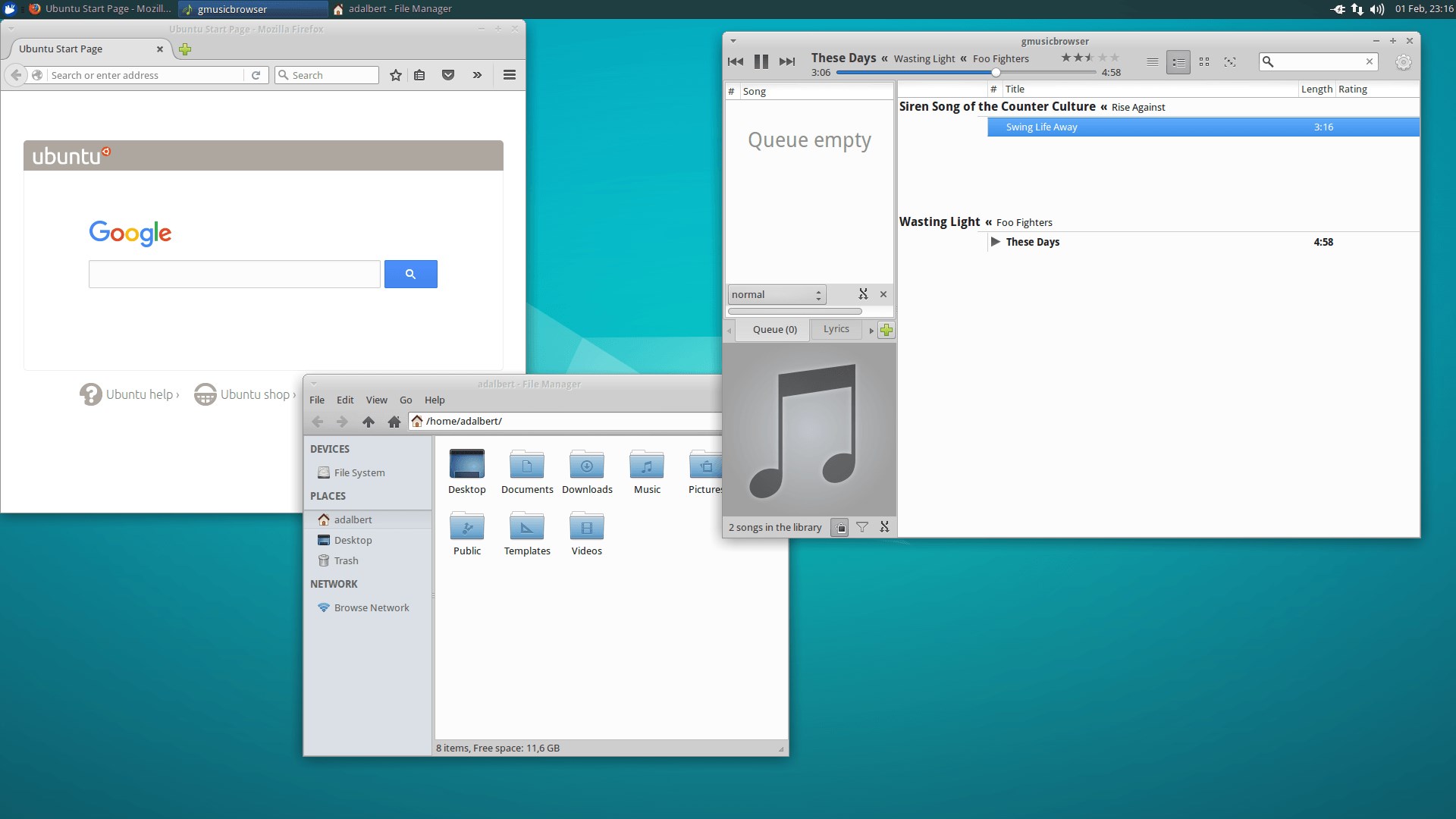Viewport: 1456px width, 819px height.
Task: Open the Ubuntu shop link
Action: 245,394
